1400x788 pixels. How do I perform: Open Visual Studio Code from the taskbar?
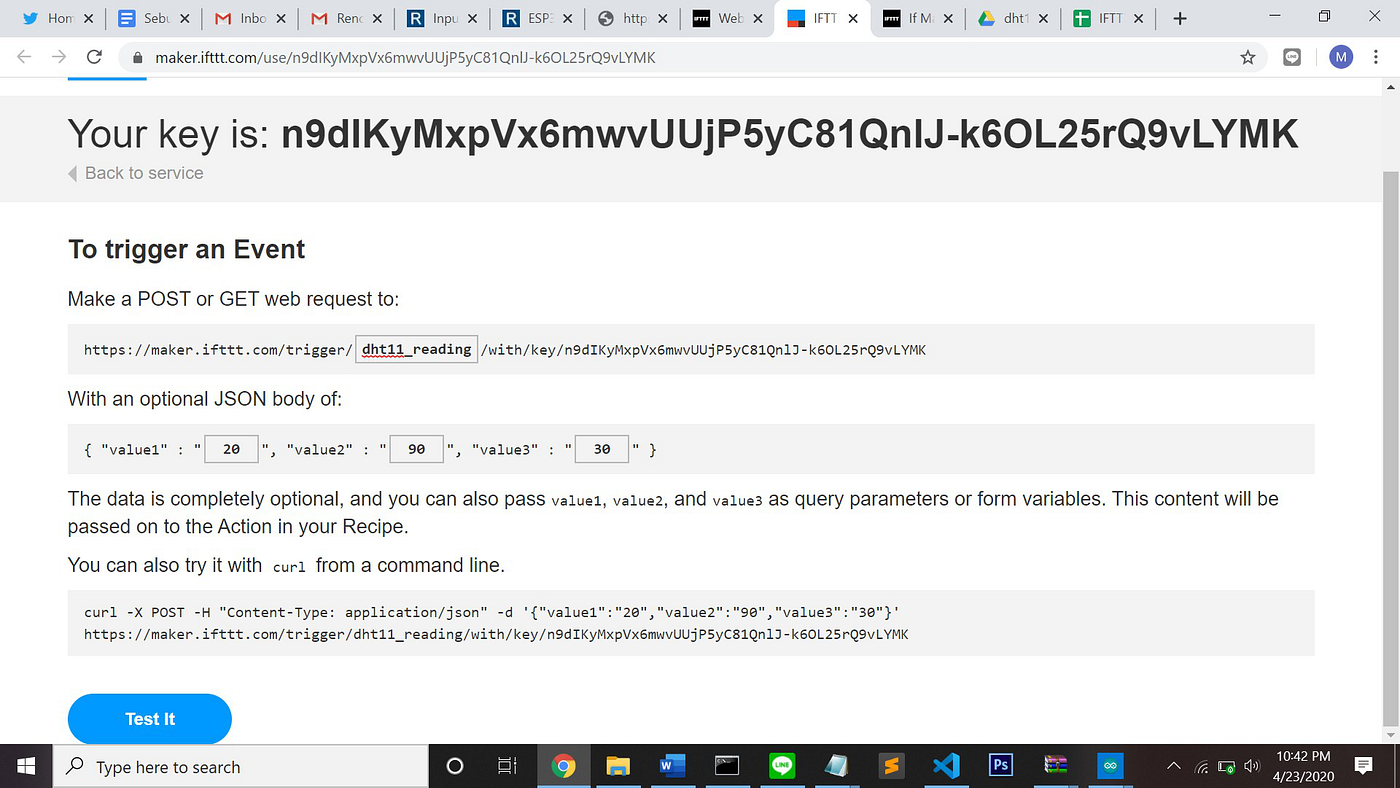click(x=946, y=766)
